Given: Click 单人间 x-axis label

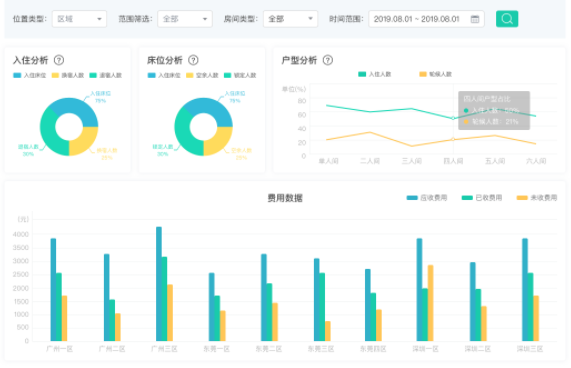Looking at the screenshot, I should 328,161.
